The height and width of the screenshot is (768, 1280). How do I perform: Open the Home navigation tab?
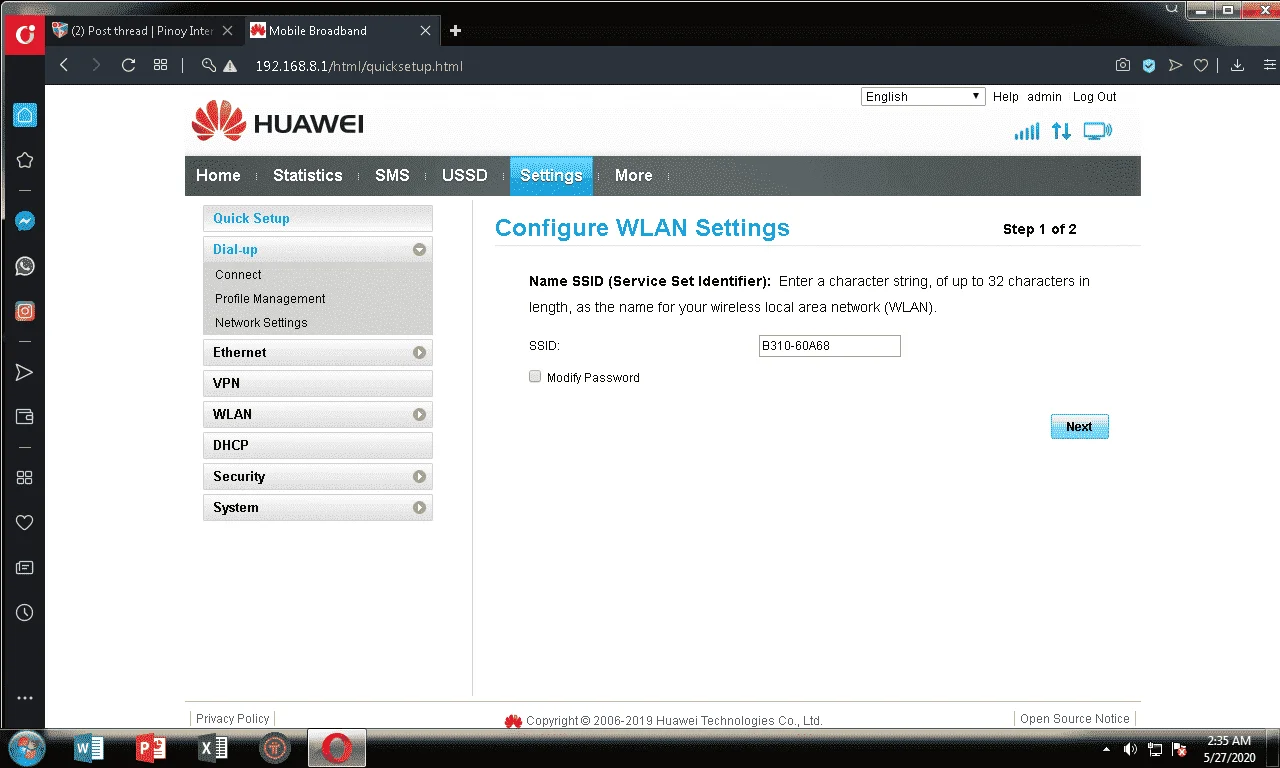click(x=218, y=176)
